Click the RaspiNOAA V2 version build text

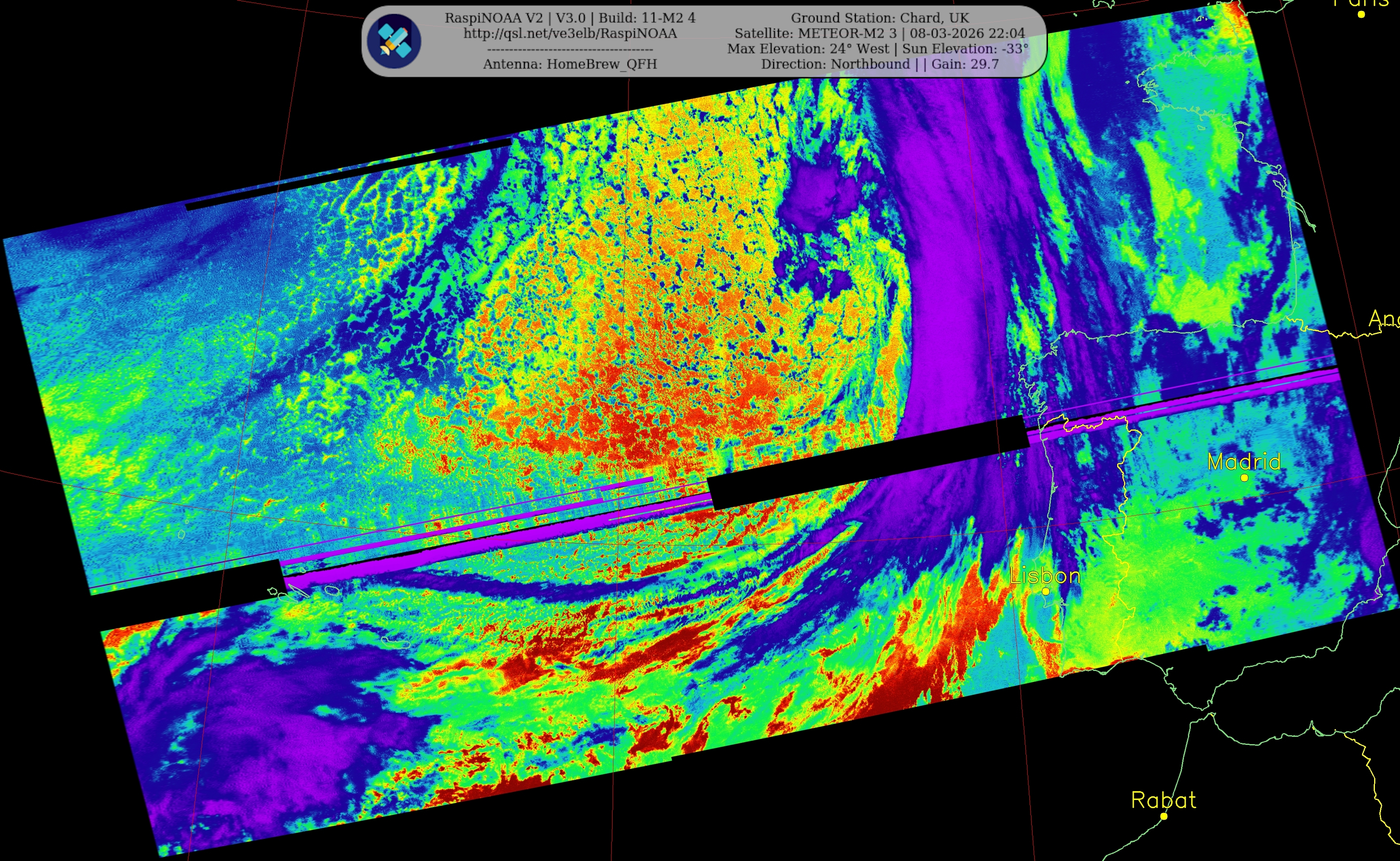(x=570, y=18)
